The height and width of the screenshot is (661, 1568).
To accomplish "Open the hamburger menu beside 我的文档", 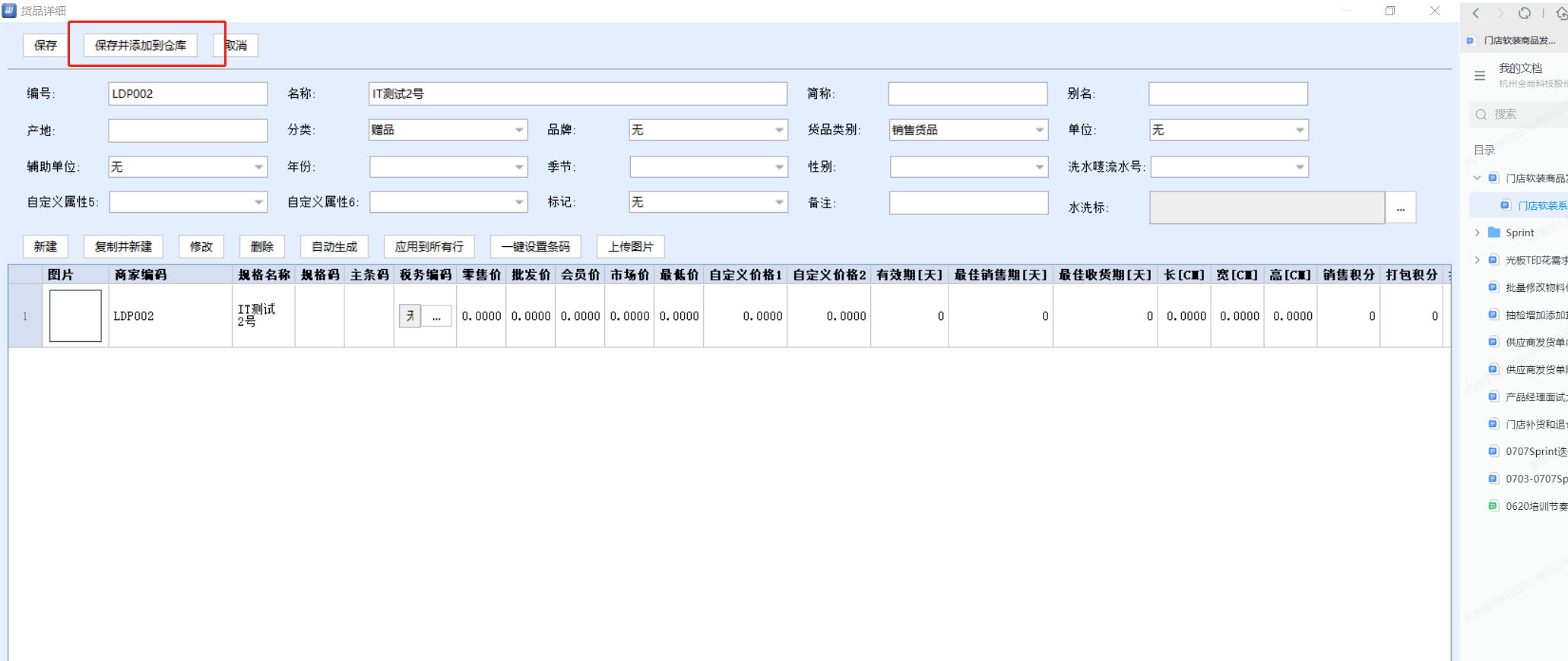I will 1479,75.
